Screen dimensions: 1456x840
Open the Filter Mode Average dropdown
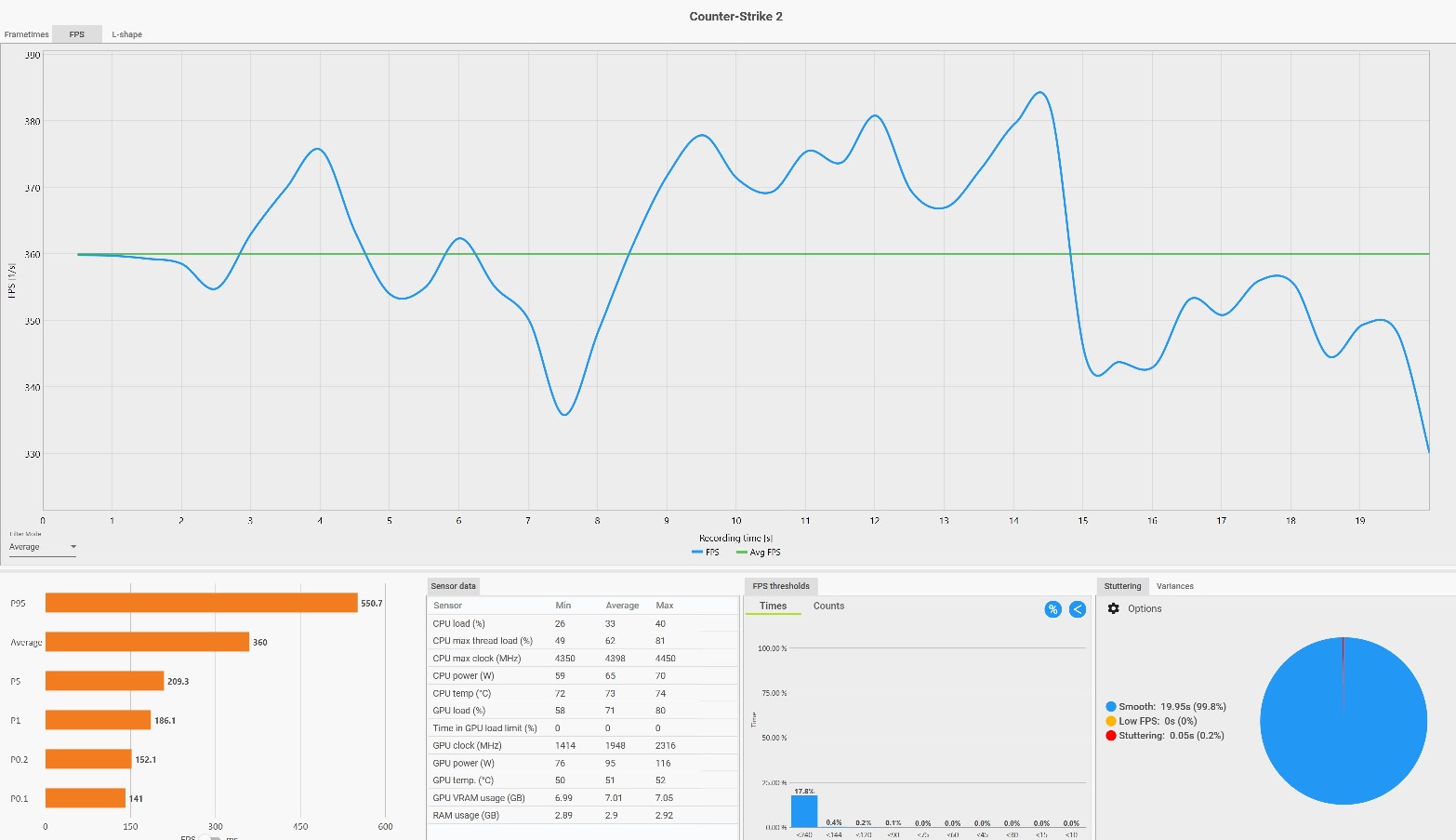coord(43,547)
